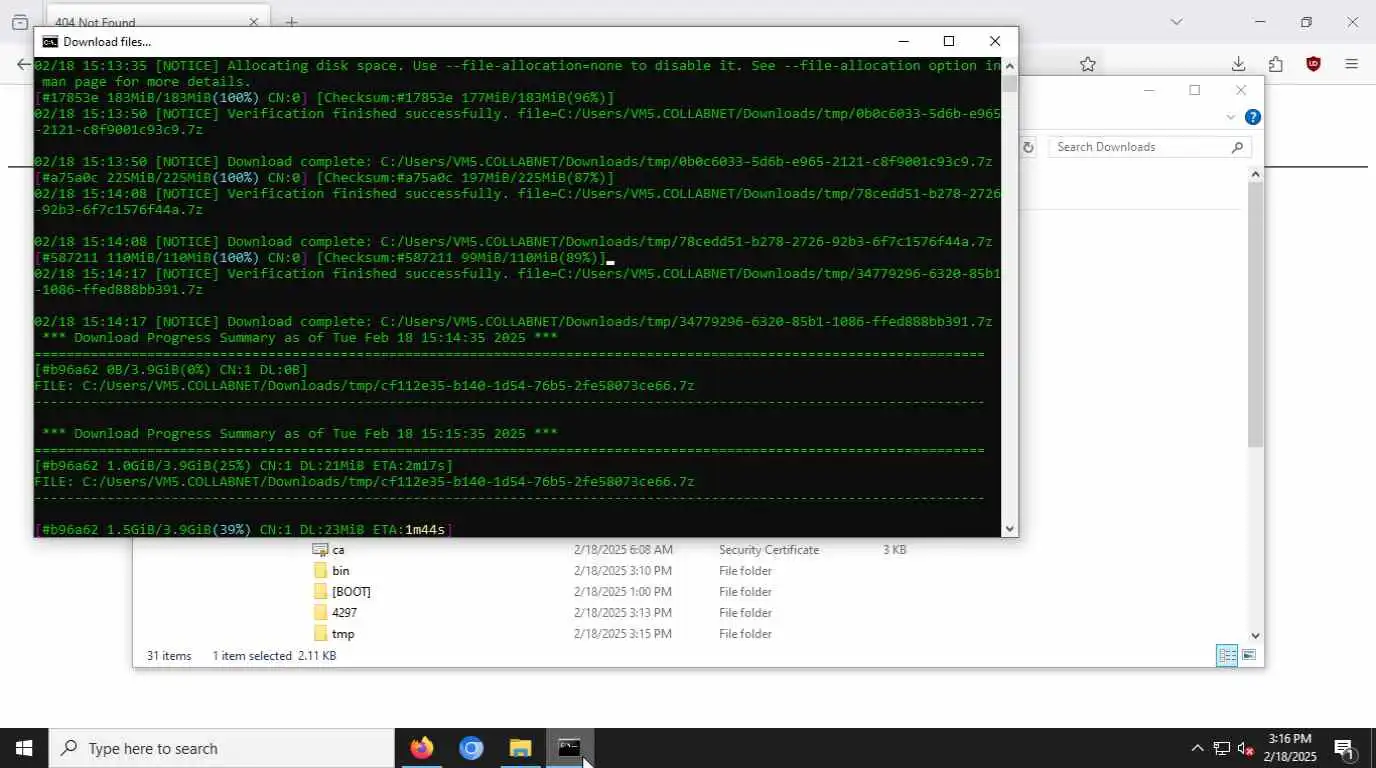Maximize the Download files console window
This screenshot has height=768, width=1376.
coord(949,41)
